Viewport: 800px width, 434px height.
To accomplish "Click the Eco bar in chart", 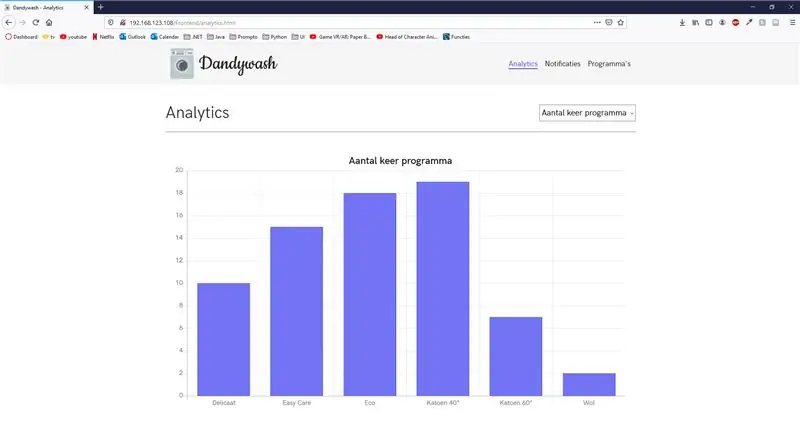I will (x=370, y=294).
